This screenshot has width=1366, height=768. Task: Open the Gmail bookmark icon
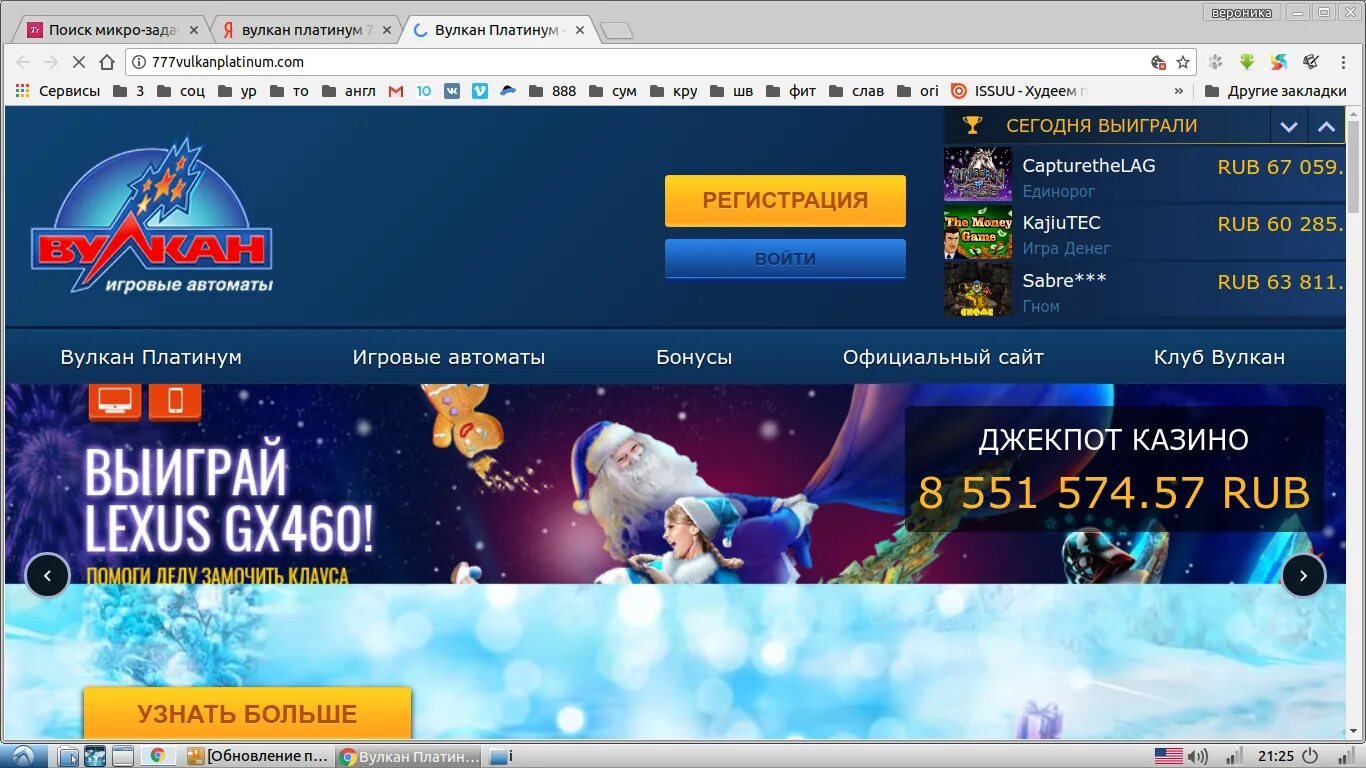click(396, 91)
